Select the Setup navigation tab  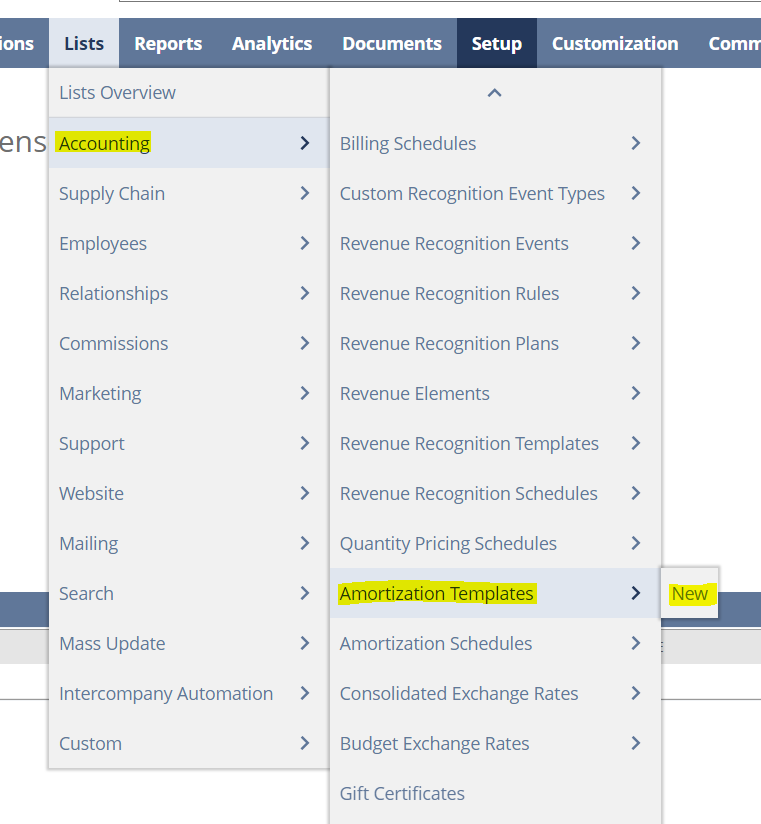(497, 43)
